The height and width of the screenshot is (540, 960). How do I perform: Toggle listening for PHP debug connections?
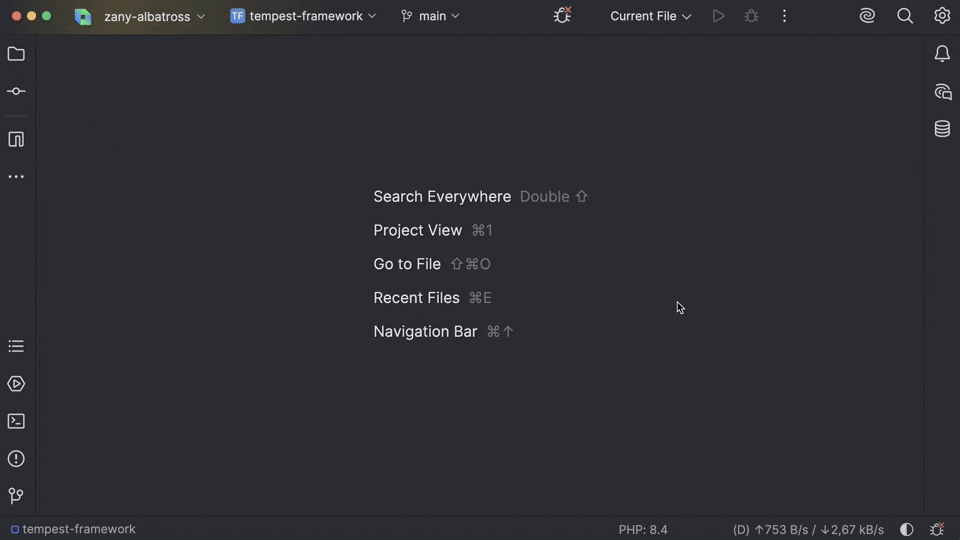(563, 16)
